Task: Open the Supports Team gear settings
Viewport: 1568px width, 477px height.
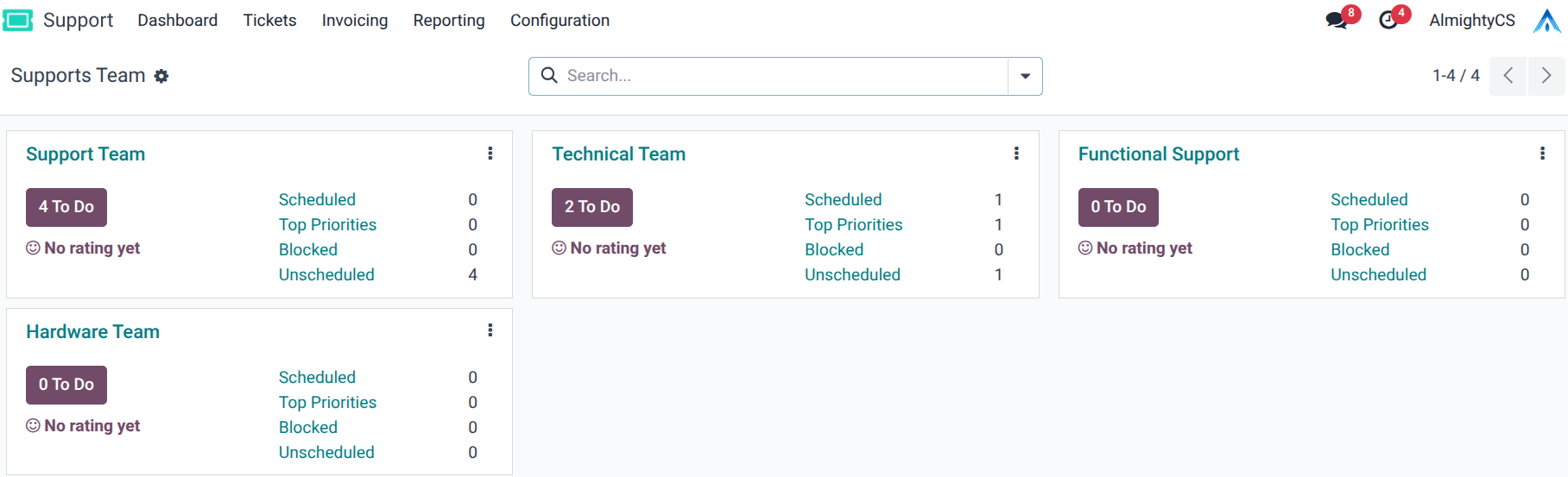Action: click(x=161, y=76)
